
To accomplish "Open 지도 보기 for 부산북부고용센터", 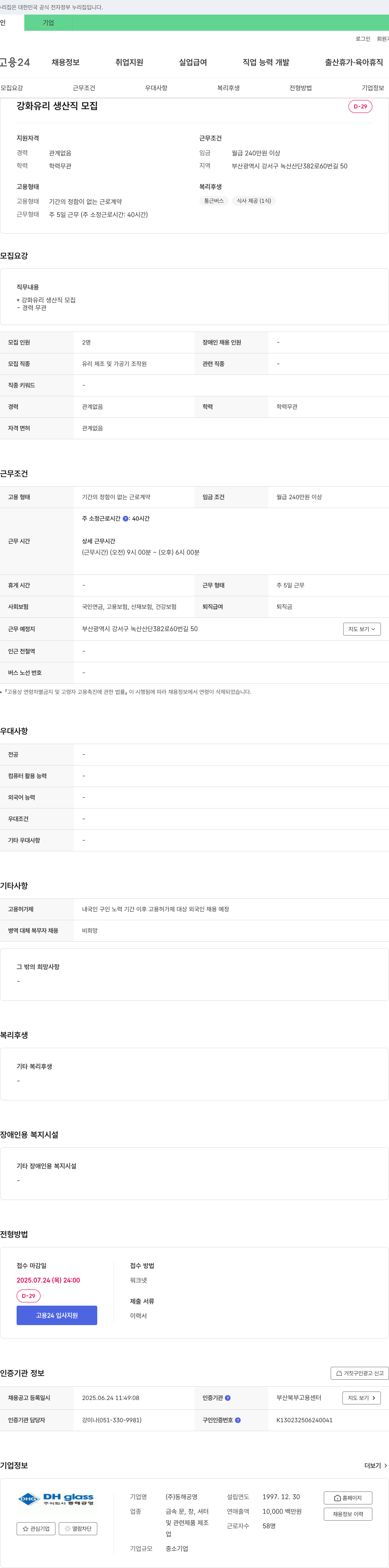I will click(361, 1398).
